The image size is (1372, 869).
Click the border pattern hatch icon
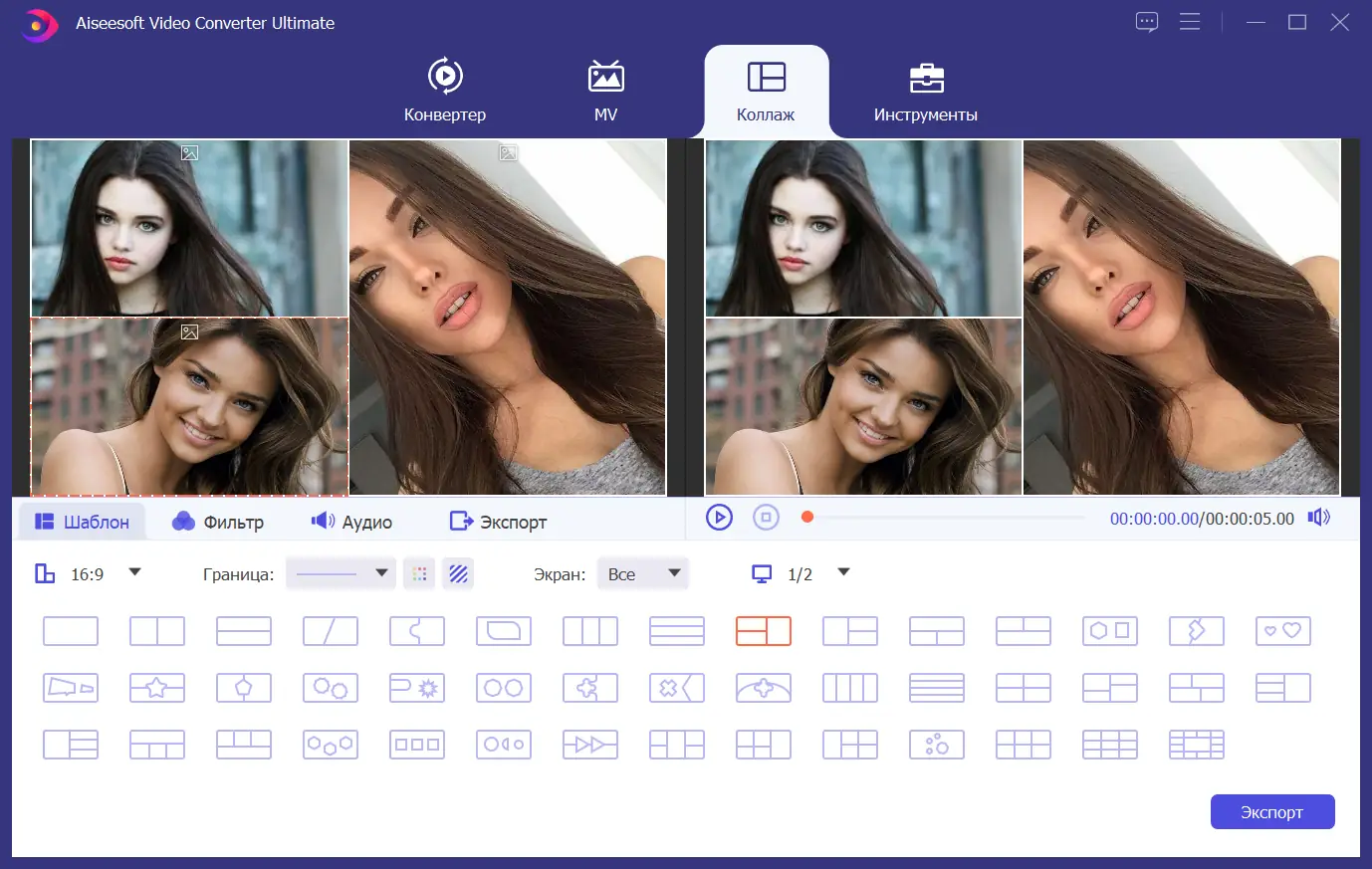coord(458,573)
